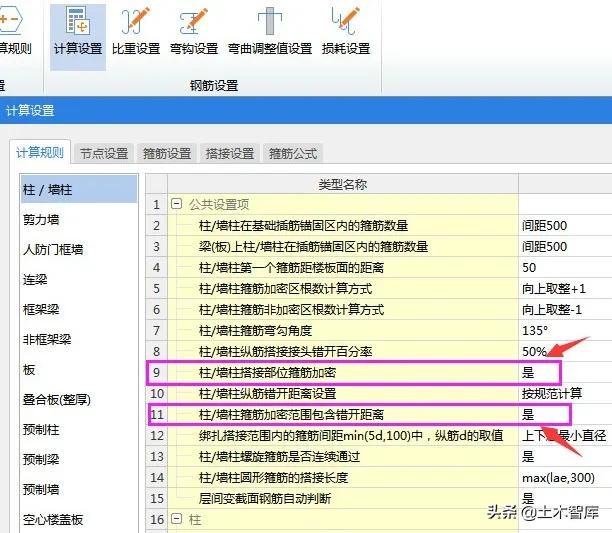Select row 绑扎搭接范围内的箍筋间距min(5d,100)中，纵筋d的取值
Image resolution: width=612 pixels, height=533 pixels.
[x=343, y=435]
